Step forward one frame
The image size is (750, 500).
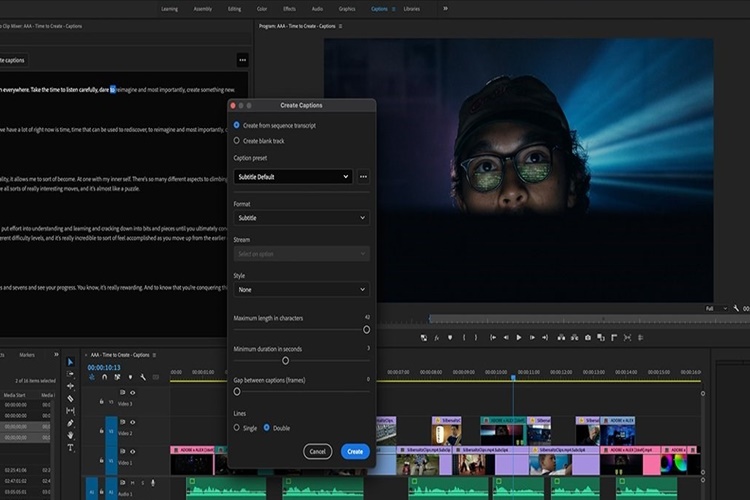point(532,337)
